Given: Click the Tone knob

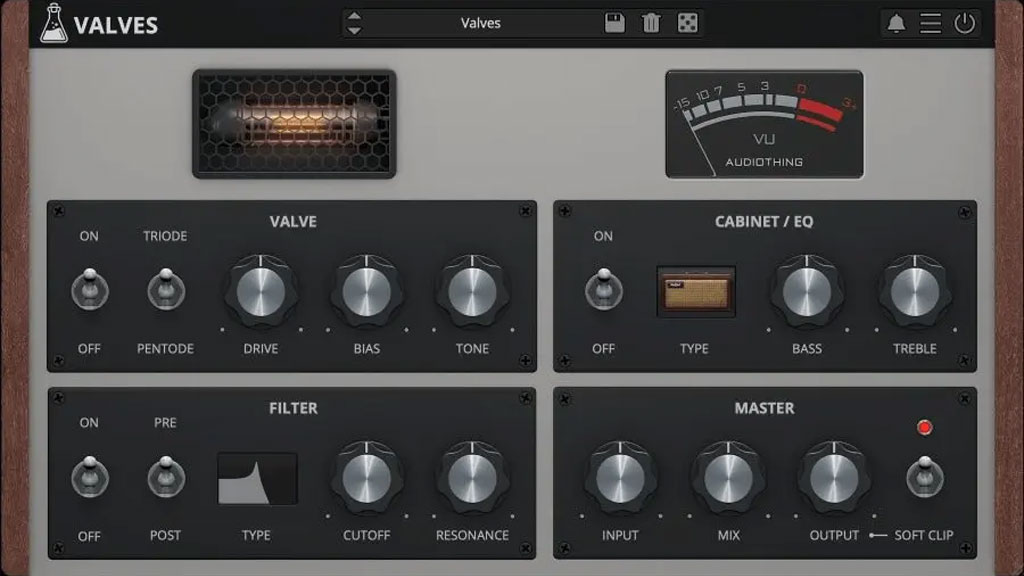Looking at the screenshot, I should point(472,291).
